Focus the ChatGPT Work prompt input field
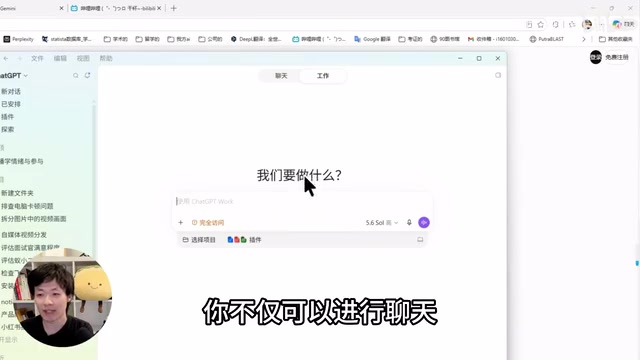Viewport: 640px width, 360px height. pyautogui.click(x=303, y=202)
